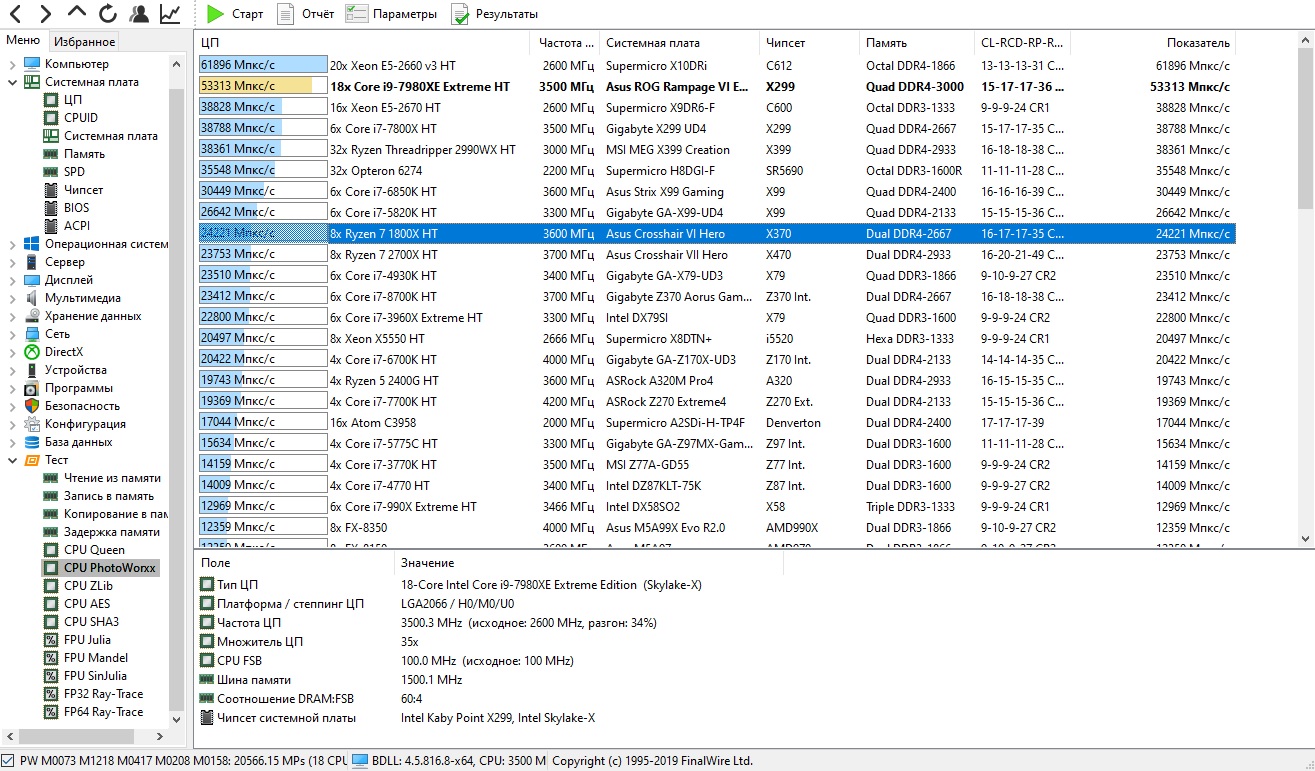Viewport: 1315px width, 771px height.
Task: Open the user profile icon in toolbar
Action: (139, 14)
